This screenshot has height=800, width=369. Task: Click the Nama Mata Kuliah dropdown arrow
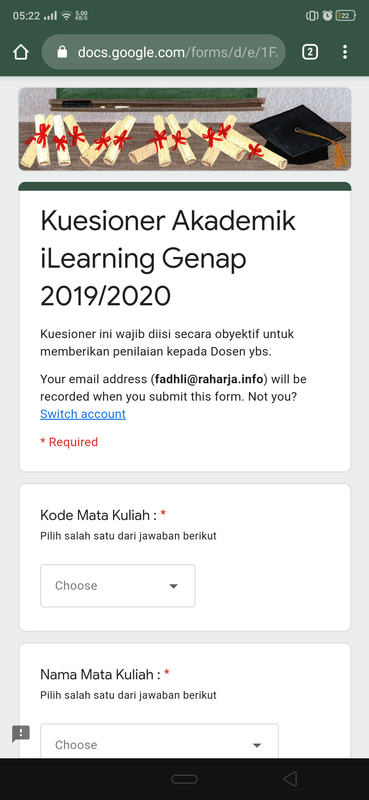coord(257,745)
